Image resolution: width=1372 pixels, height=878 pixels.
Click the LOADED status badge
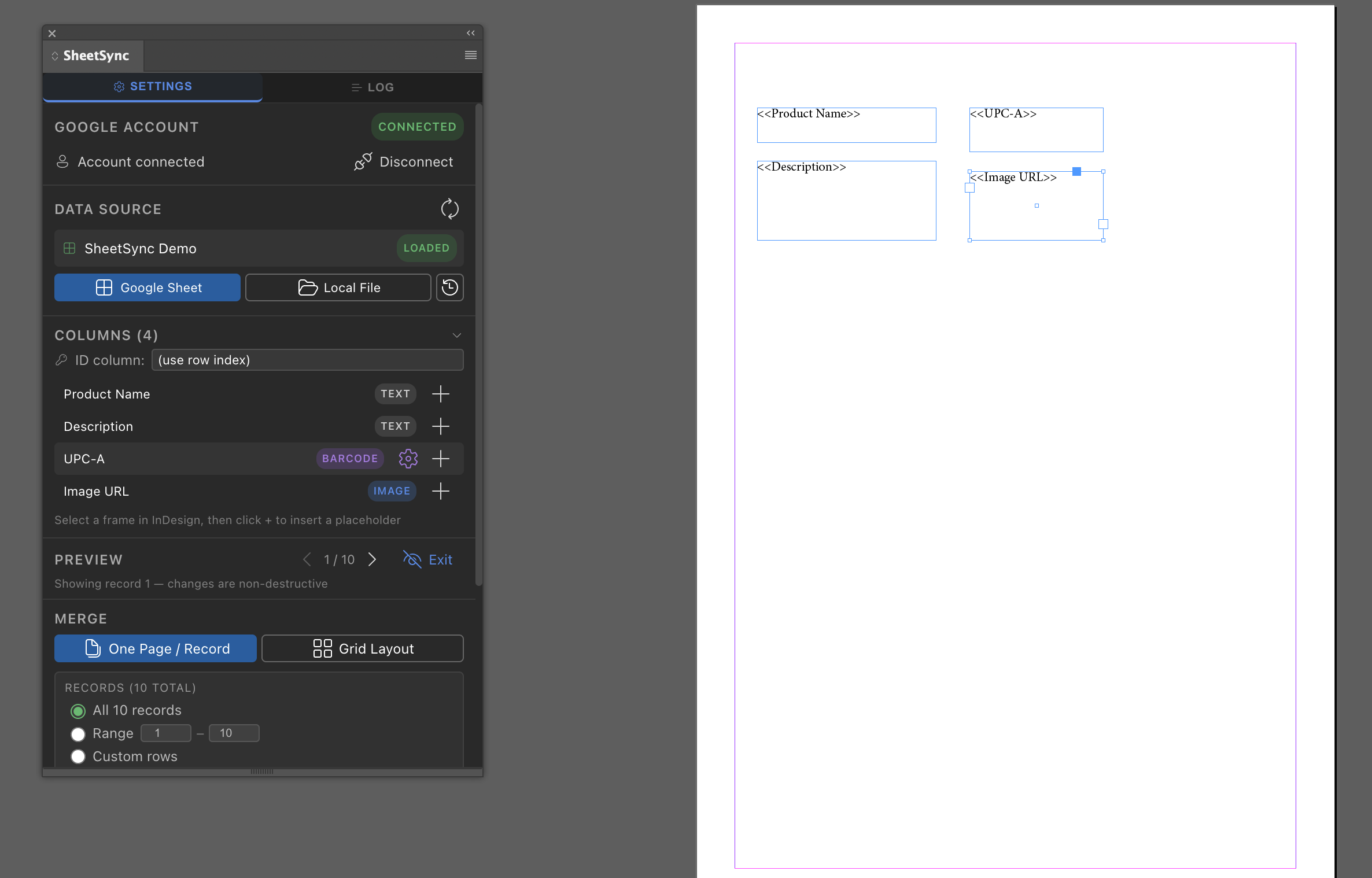(426, 248)
